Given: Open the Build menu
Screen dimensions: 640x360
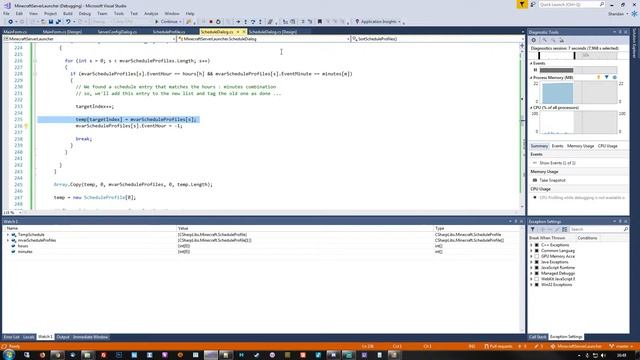Looking at the screenshot, I should tap(68, 13).
